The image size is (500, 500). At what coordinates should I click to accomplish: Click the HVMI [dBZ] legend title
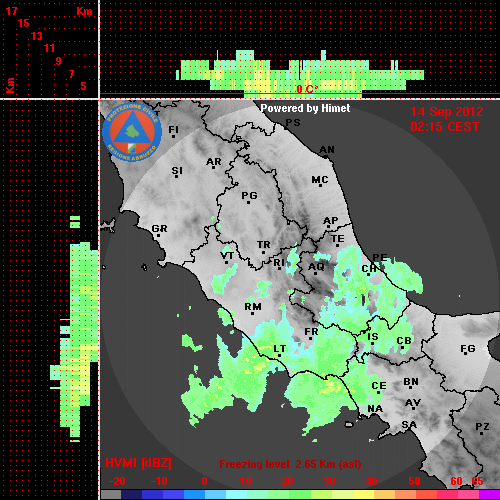tap(138, 463)
